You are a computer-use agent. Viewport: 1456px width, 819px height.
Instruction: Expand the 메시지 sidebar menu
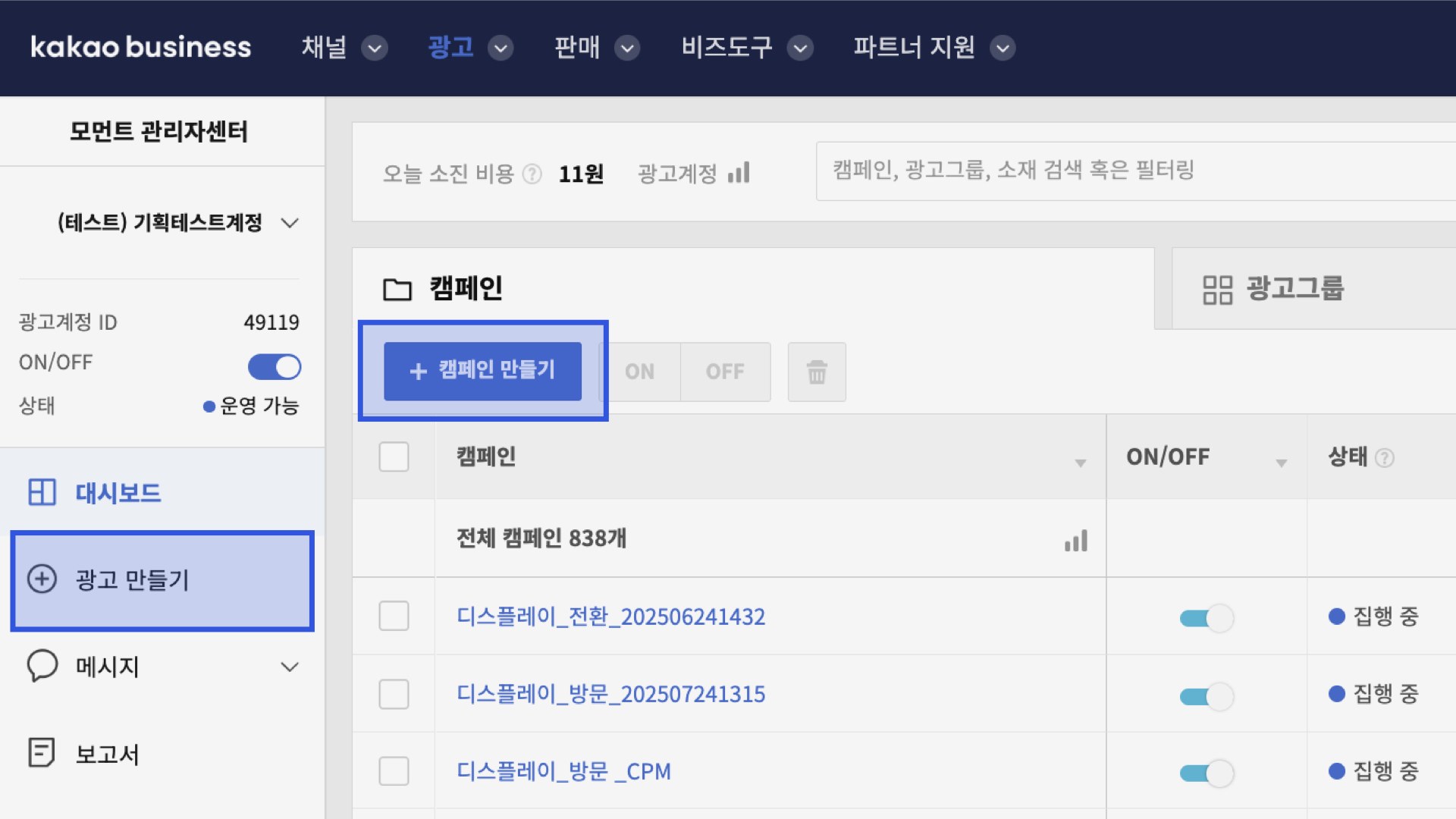tap(290, 667)
